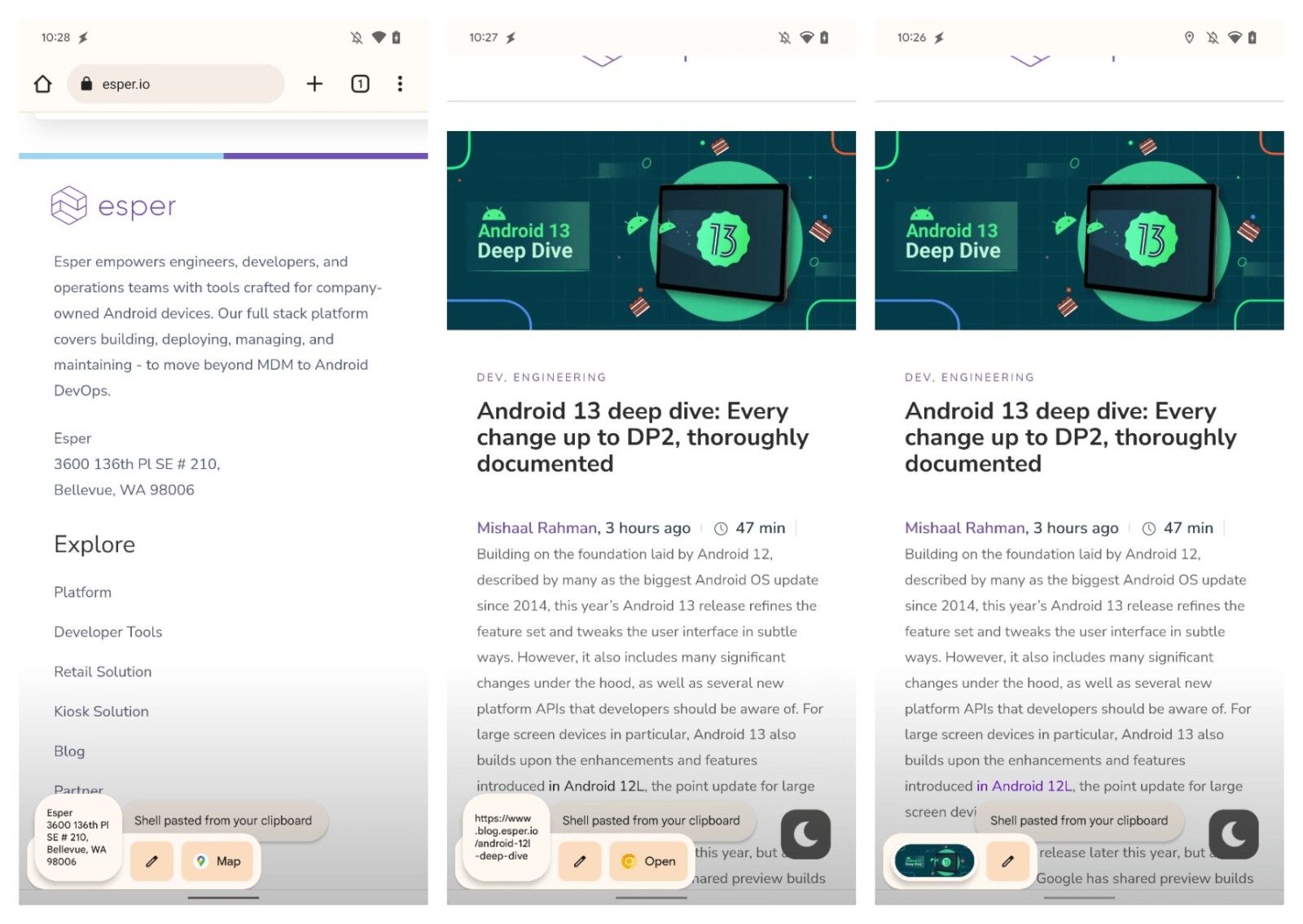Image resolution: width=1303 pixels, height=924 pixels.
Task: Tap 'Bellevue, WA 98006' address line
Action: [x=124, y=489]
